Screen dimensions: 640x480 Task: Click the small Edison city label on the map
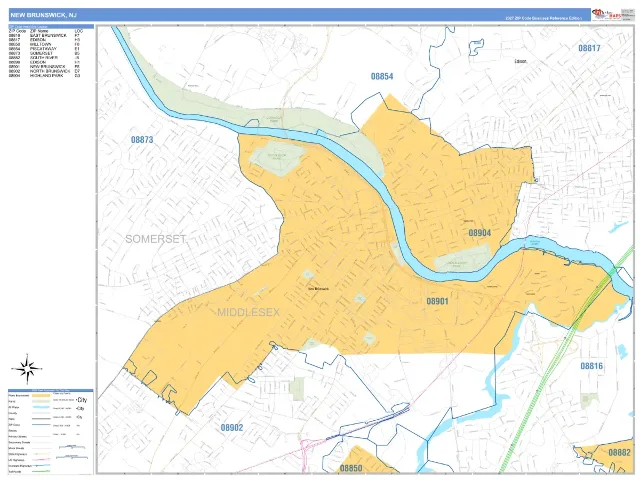tap(520, 61)
